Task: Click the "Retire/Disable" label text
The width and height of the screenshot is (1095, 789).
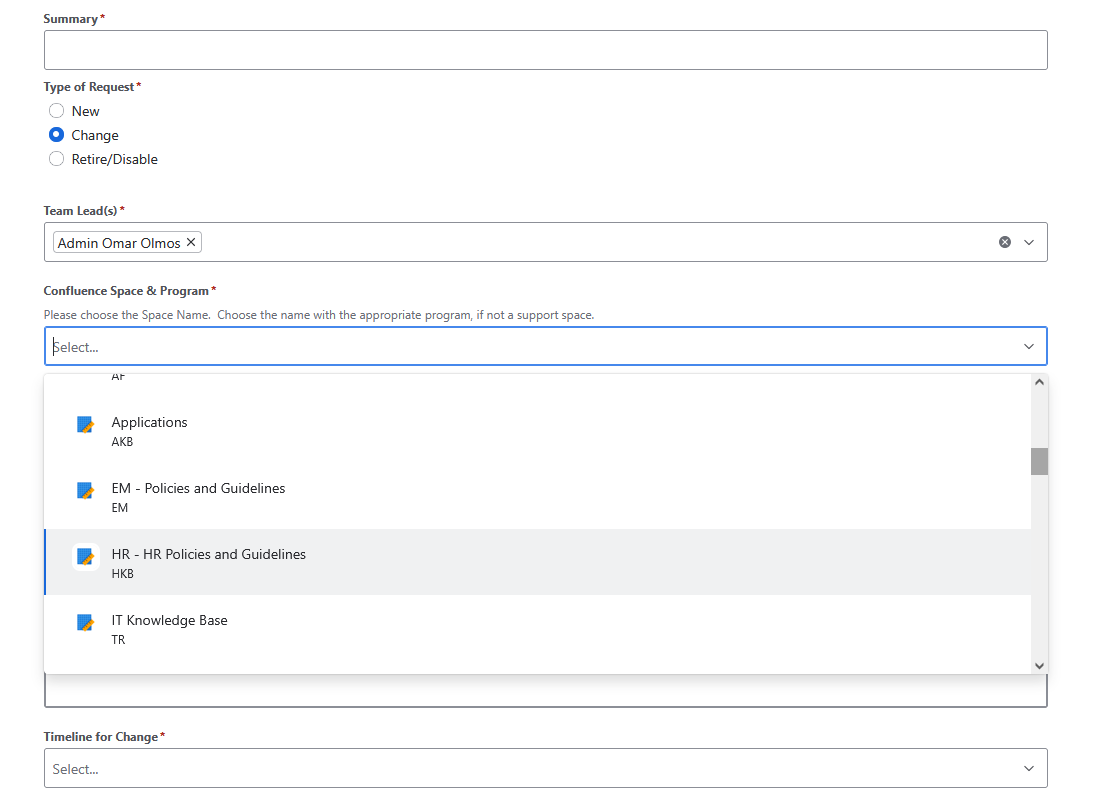Action: (115, 159)
